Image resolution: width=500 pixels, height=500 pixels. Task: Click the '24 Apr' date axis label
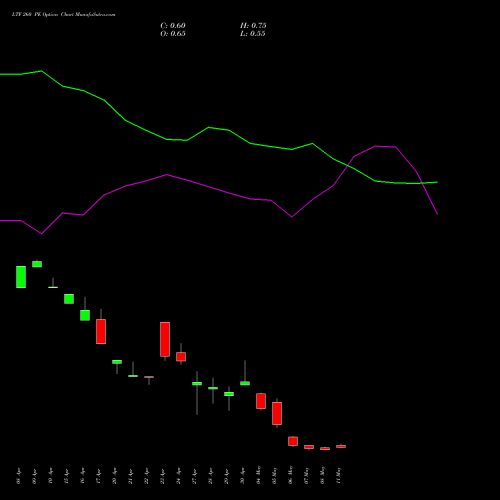(178, 476)
